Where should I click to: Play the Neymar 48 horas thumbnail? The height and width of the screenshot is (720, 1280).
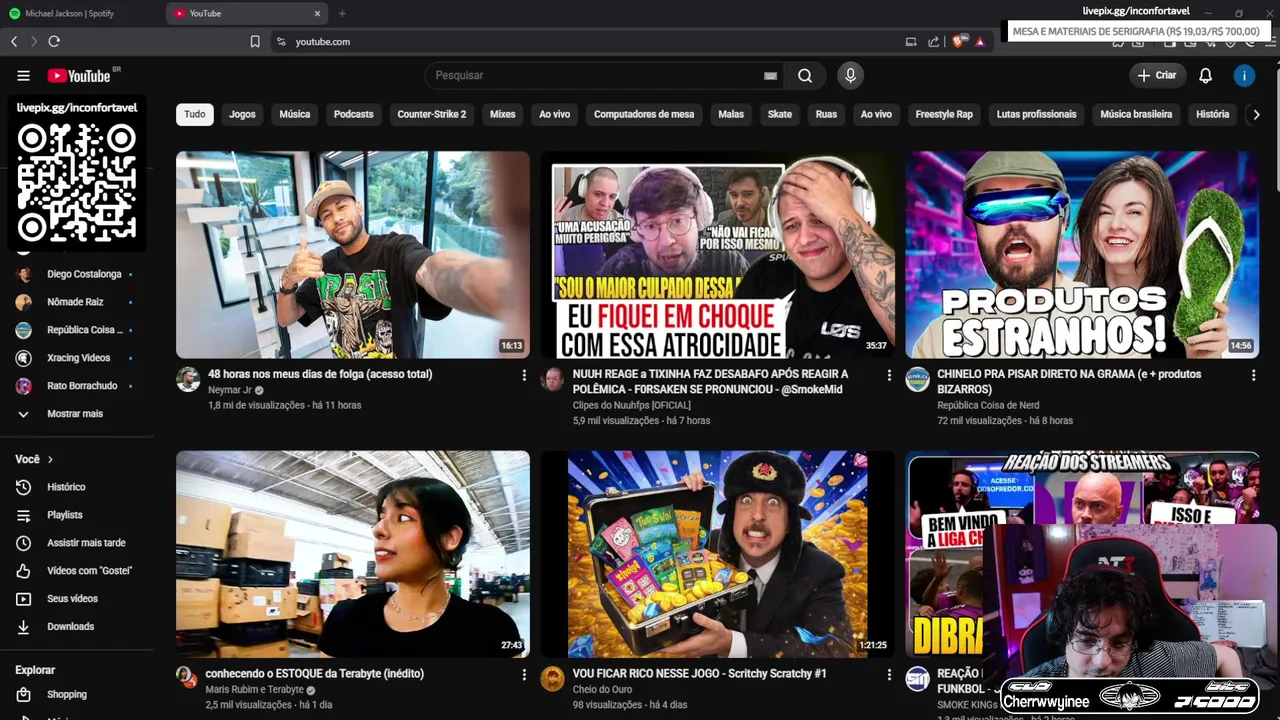[353, 254]
